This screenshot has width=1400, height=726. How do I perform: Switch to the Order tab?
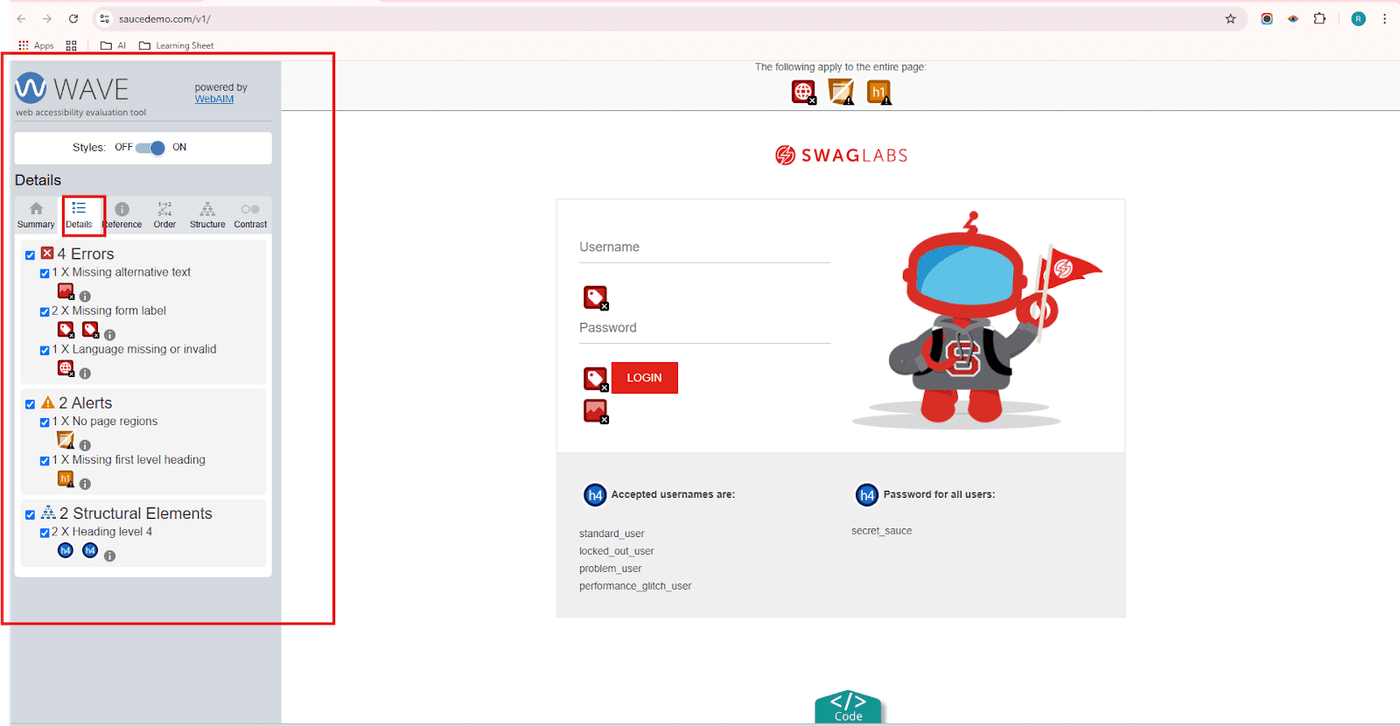pyautogui.click(x=165, y=215)
